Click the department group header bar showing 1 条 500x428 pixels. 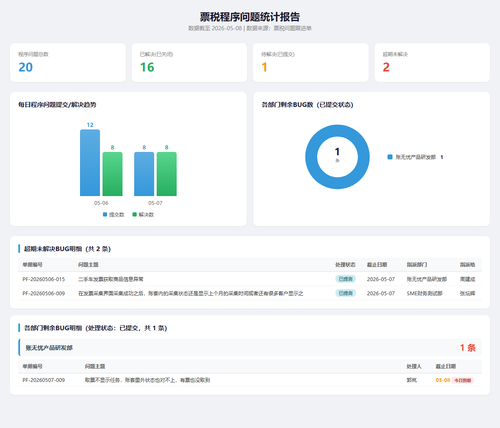click(250, 347)
